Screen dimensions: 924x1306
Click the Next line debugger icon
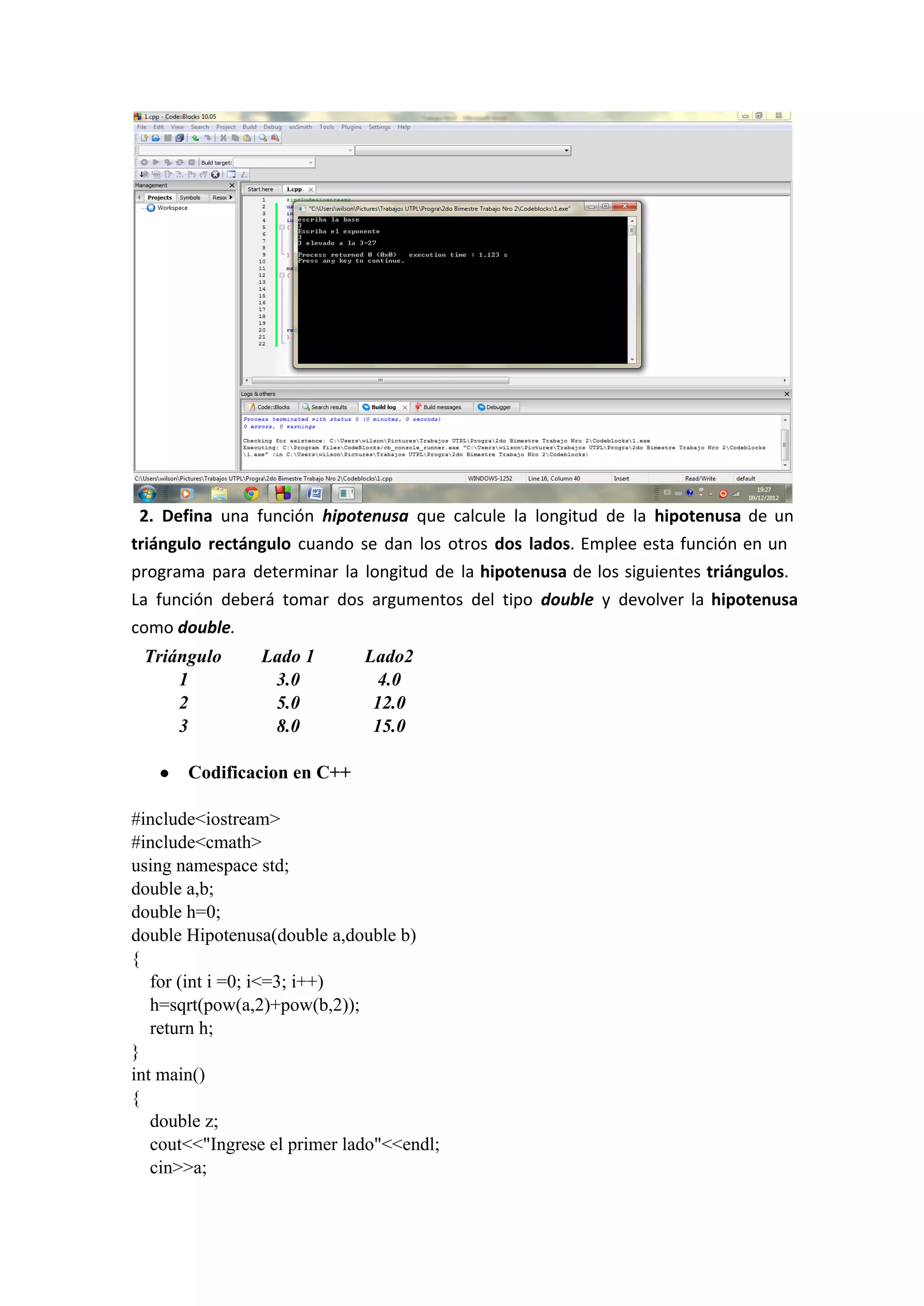[x=168, y=175]
